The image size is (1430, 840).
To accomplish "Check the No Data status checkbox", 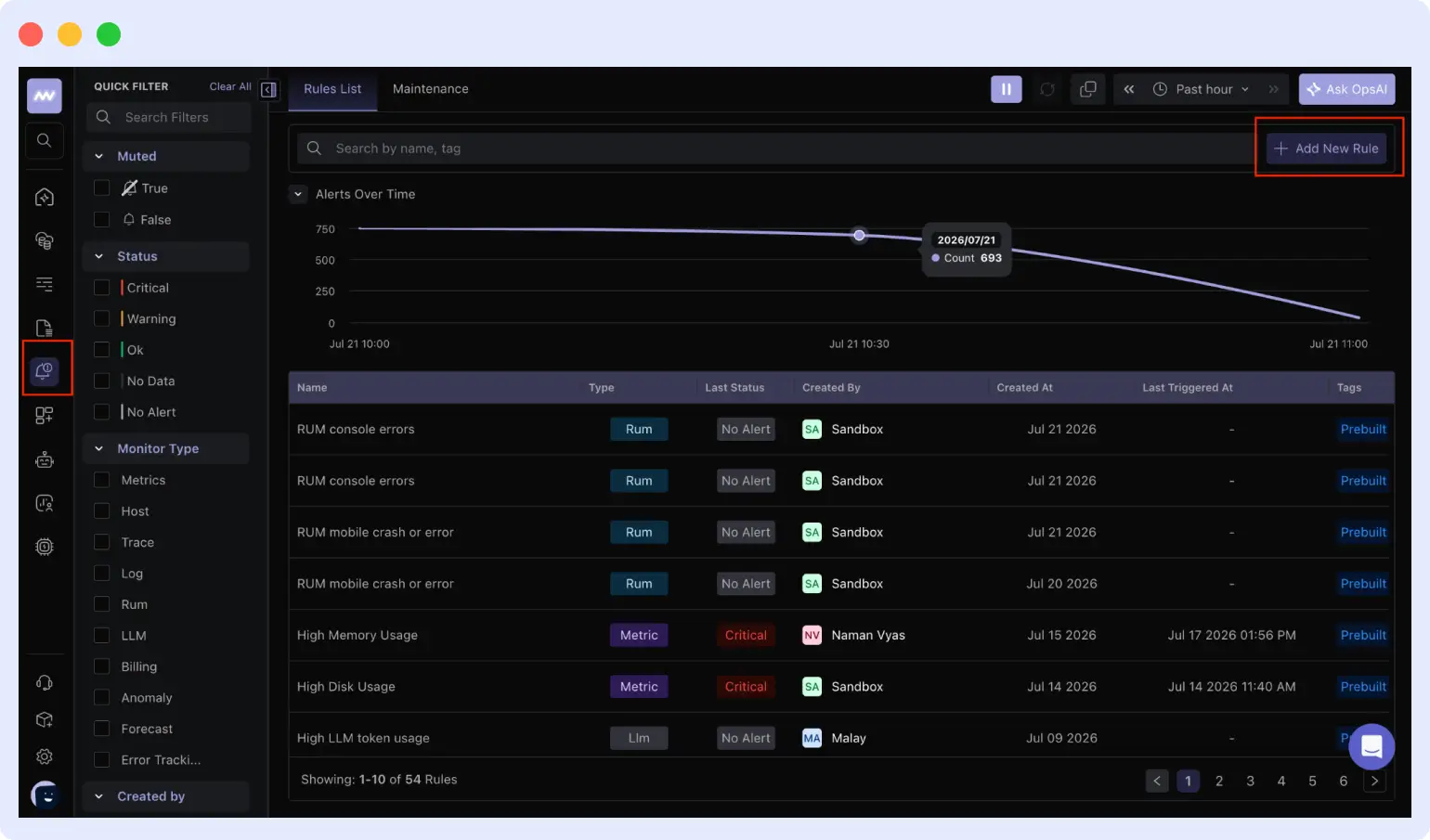I will (102, 381).
